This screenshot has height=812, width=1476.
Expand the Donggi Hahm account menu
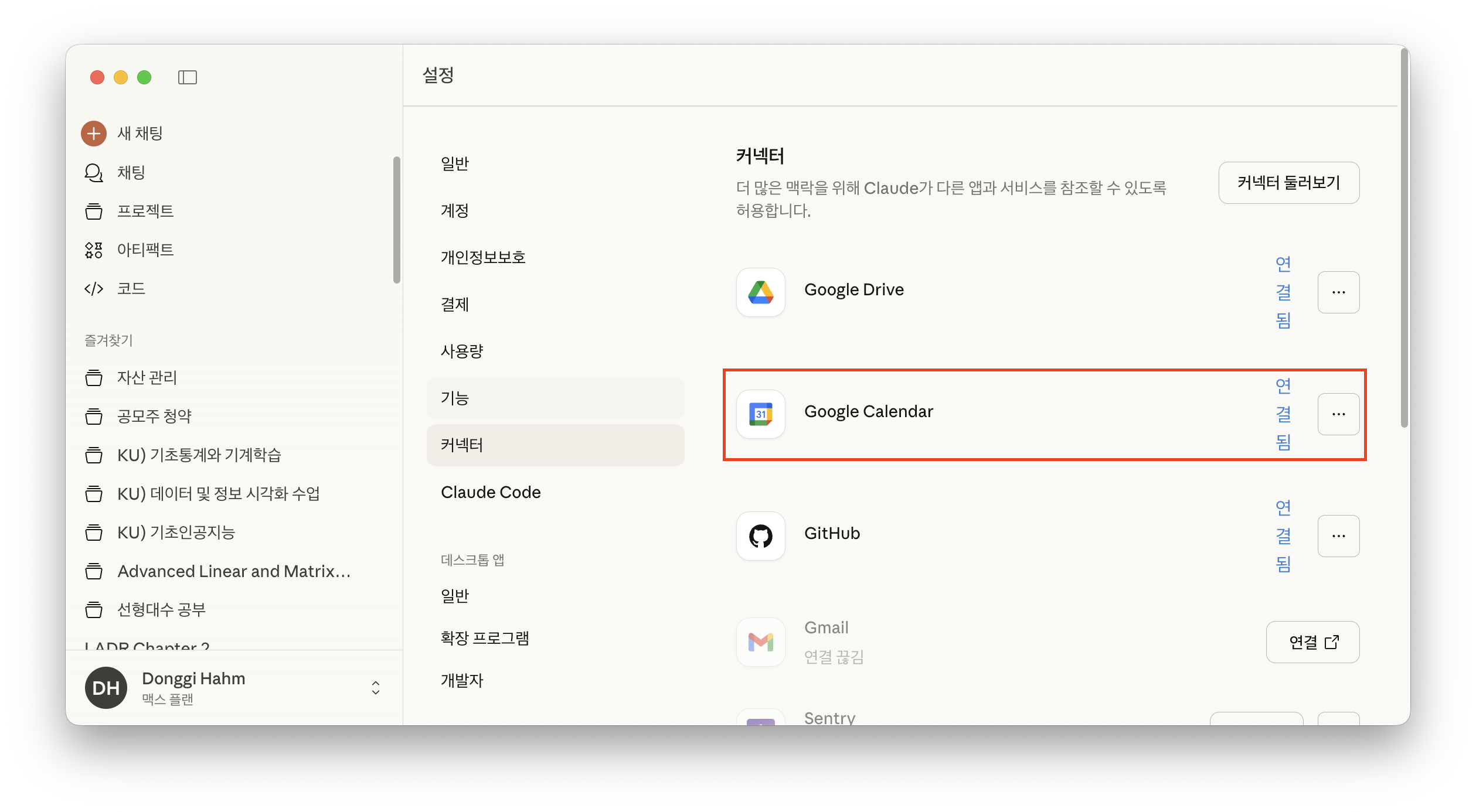click(x=376, y=688)
